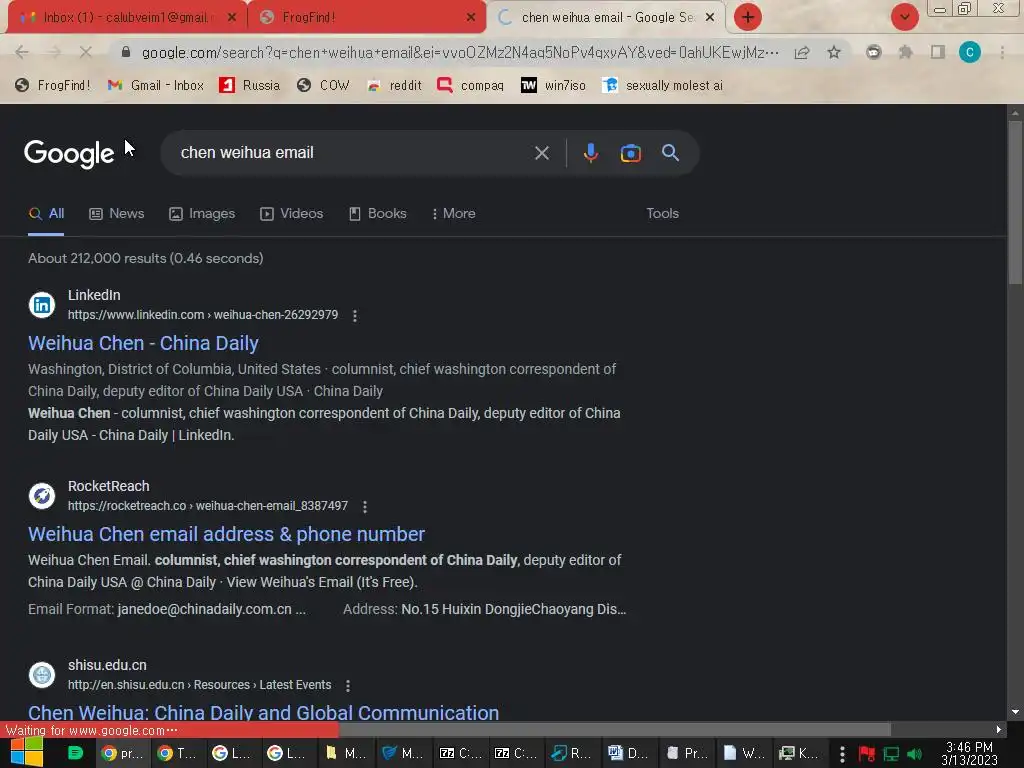
Task: Open the green chat app in the taskbar
Action: click(75, 753)
